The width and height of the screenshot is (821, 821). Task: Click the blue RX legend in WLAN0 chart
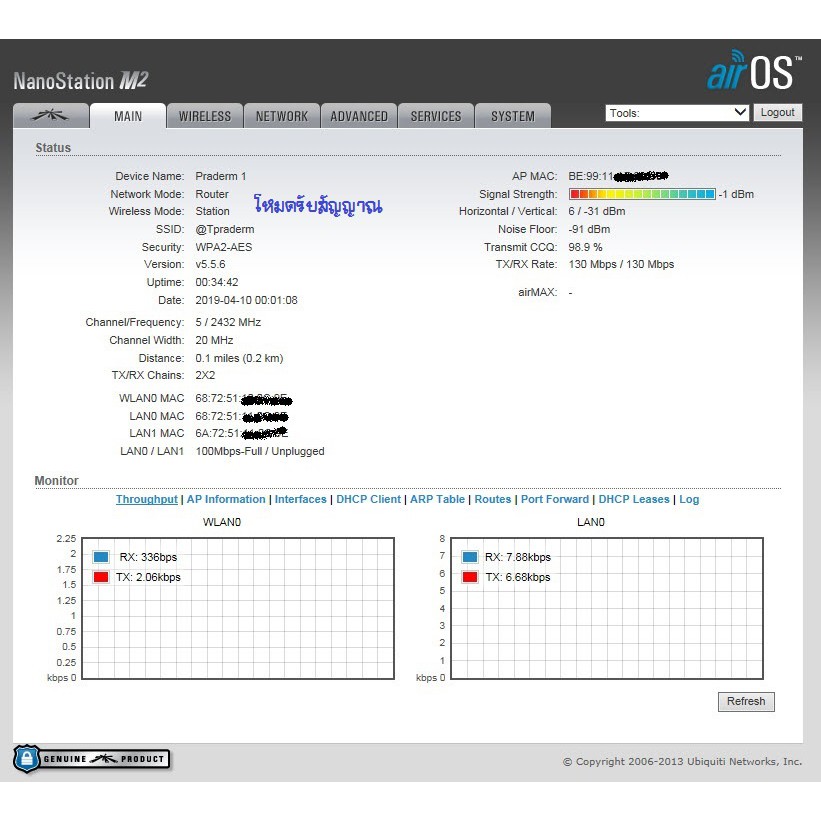pos(101,557)
